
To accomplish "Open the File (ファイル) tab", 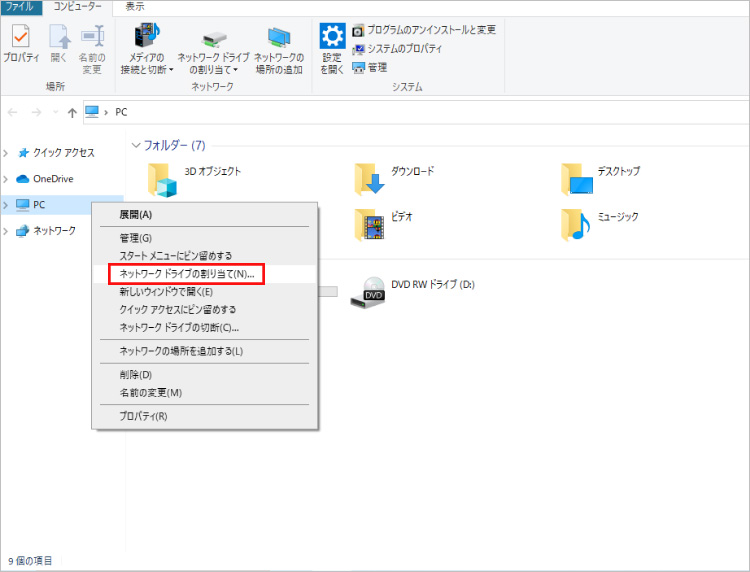I will [x=20, y=7].
